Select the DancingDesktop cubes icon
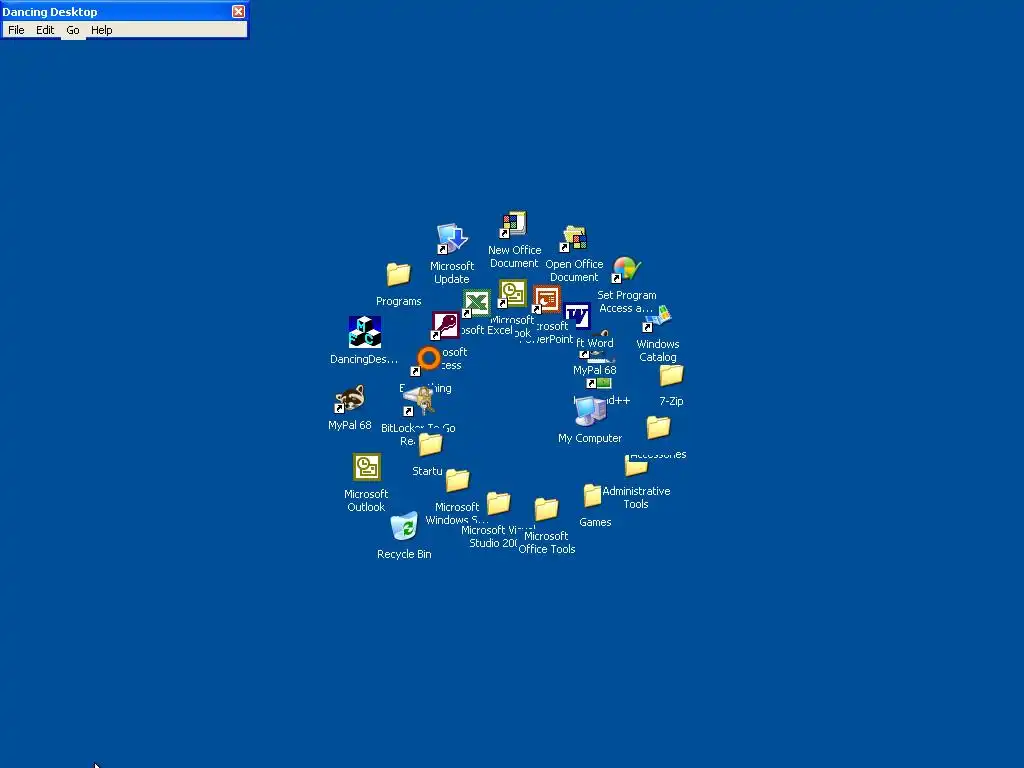Screen dimensions: 1024x768 point(364,332)
